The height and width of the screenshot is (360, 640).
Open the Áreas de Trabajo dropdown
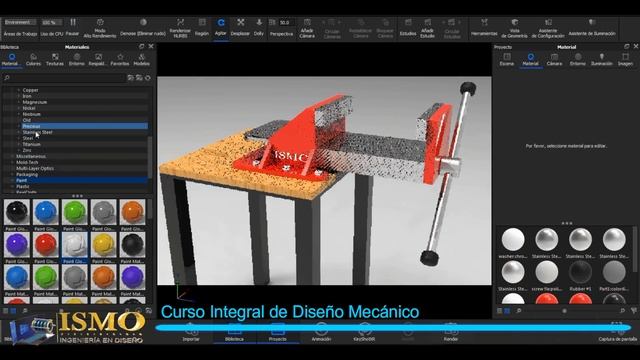(20, 22)
